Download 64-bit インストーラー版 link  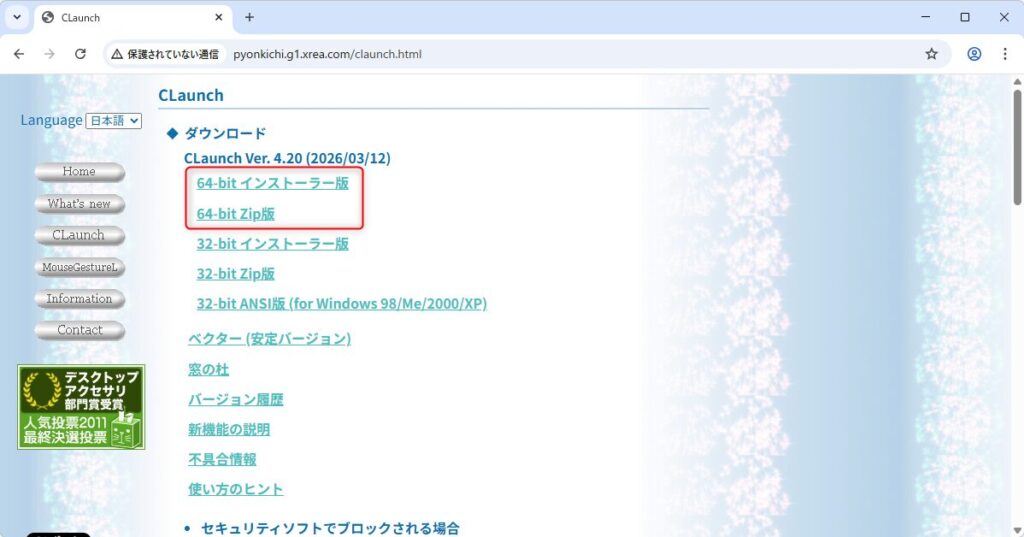point(272,184)
